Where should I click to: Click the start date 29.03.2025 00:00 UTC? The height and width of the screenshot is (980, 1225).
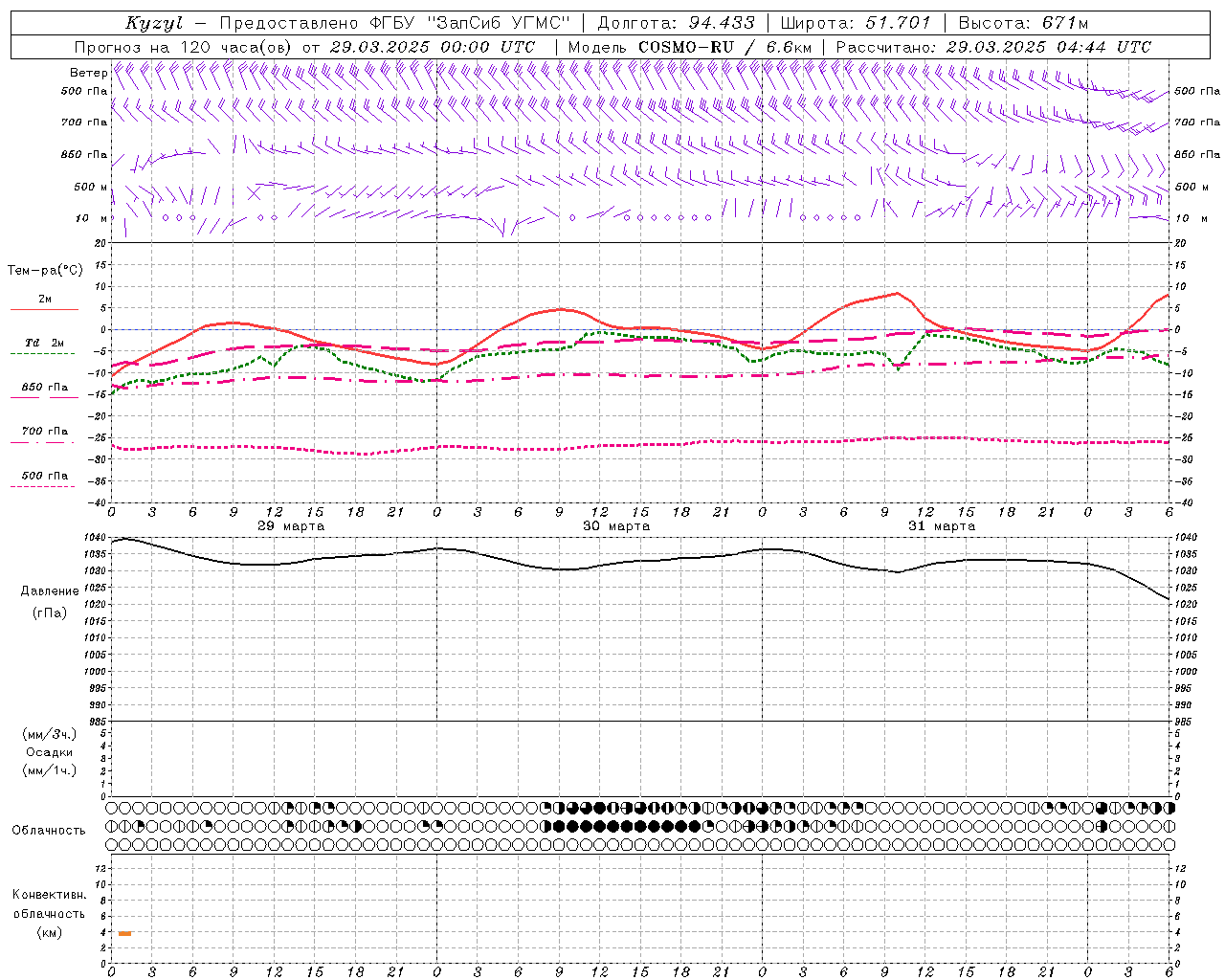coord(433,47)
